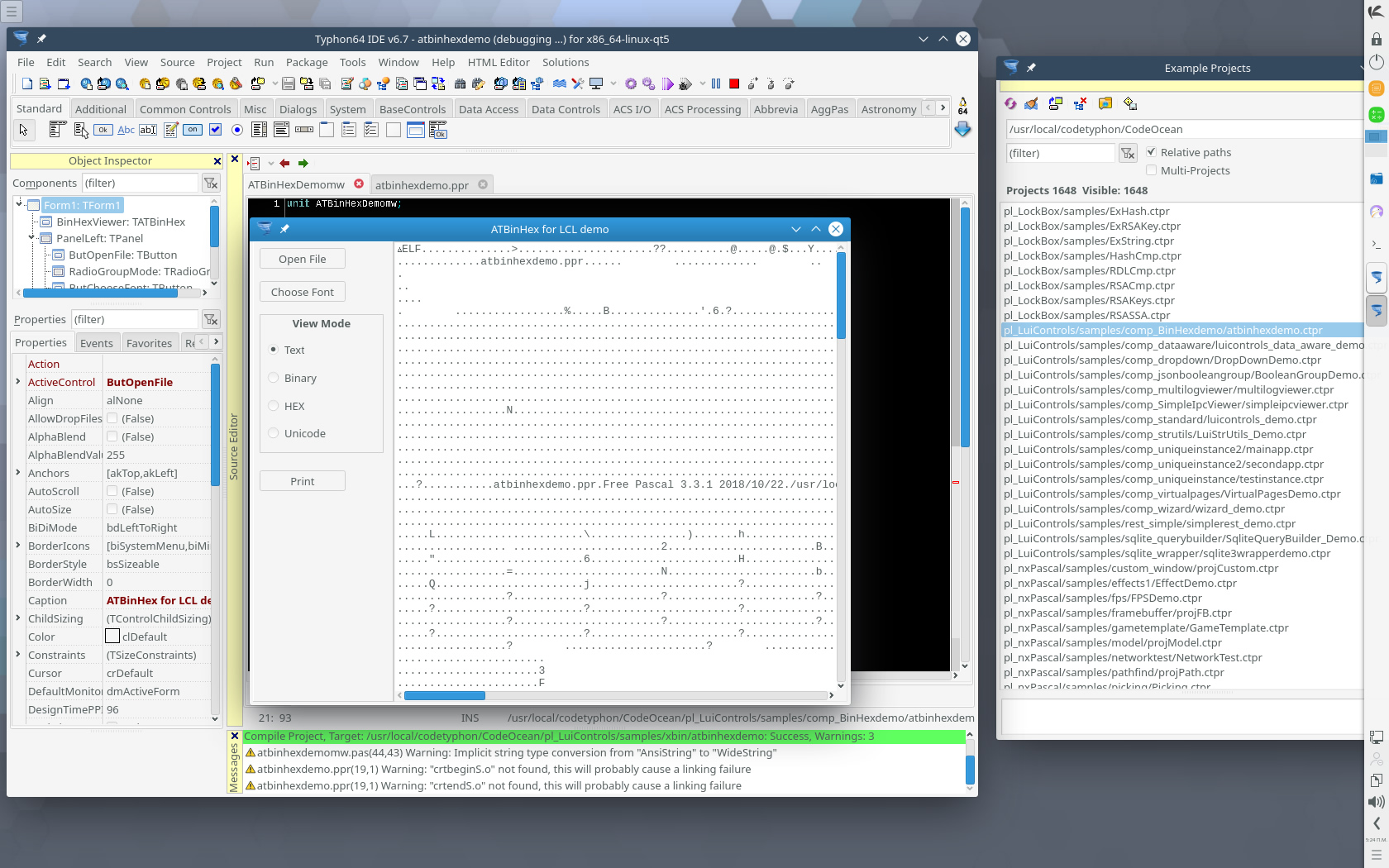Click the Choose Font button
1389x868 pixels.
[x=303, y=292]
